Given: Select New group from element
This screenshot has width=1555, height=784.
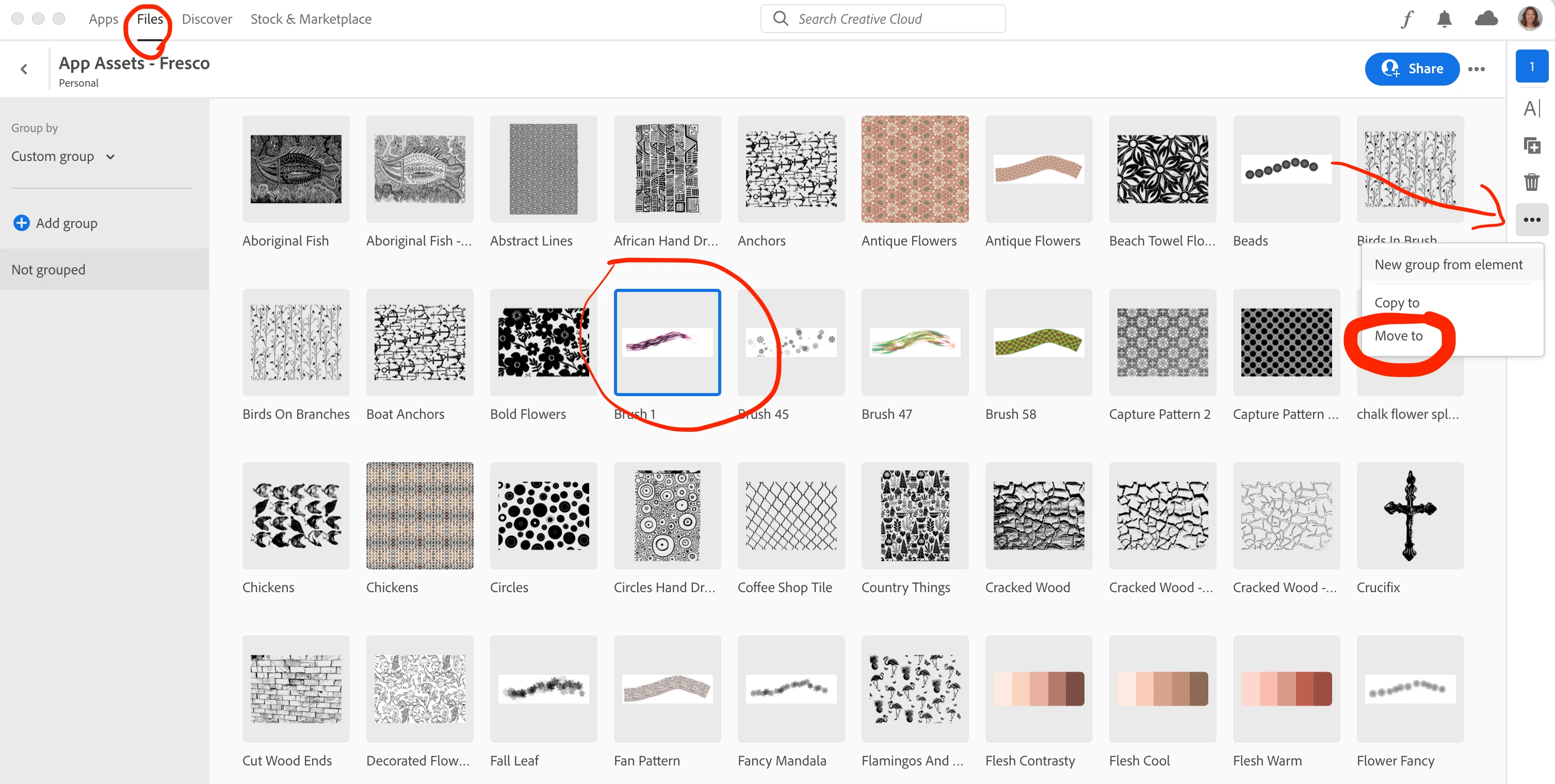Looking at the screenshot, I should [1448, 265].
